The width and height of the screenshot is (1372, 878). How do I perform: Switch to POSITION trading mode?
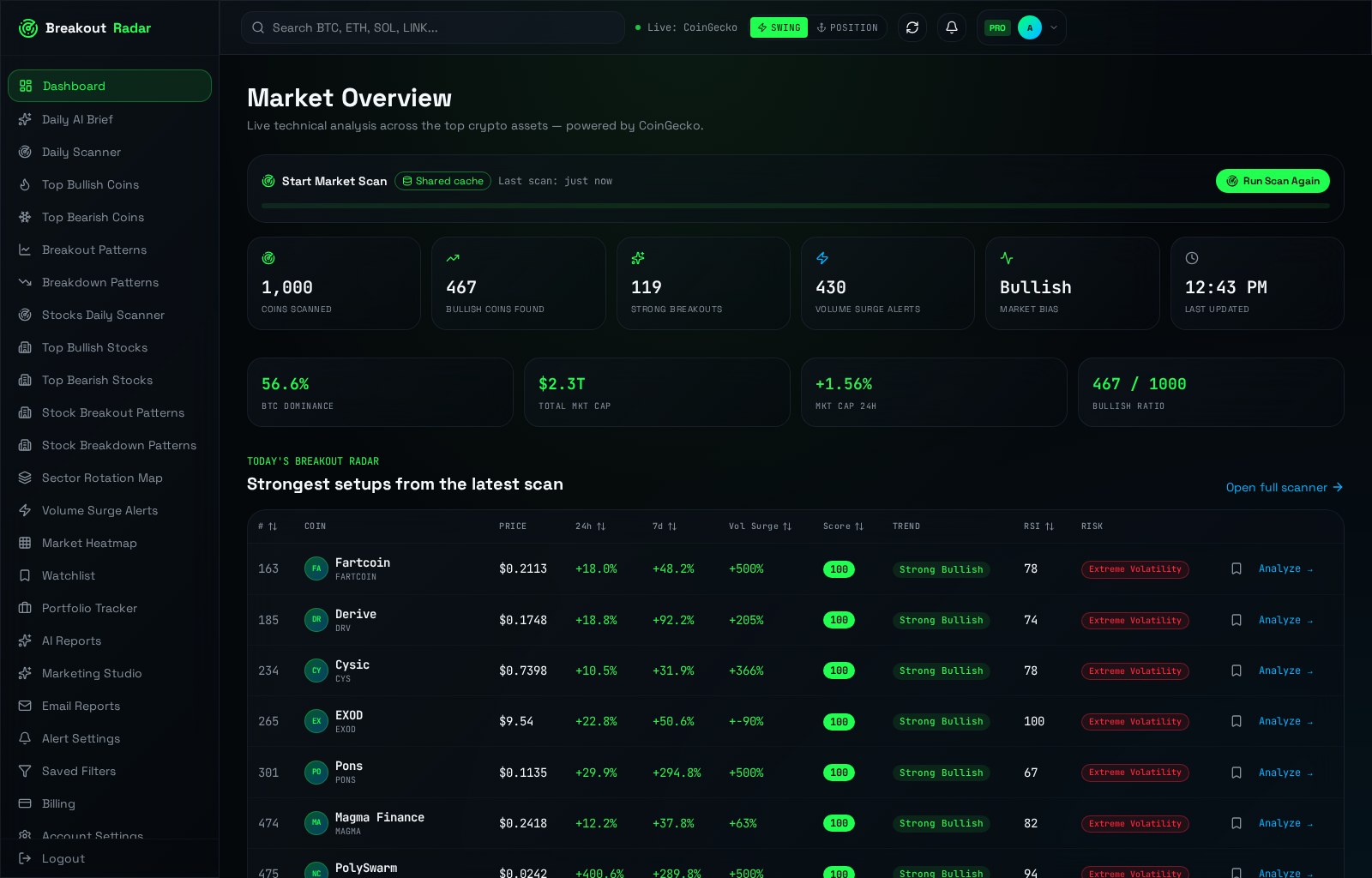(x=847, y=27)
